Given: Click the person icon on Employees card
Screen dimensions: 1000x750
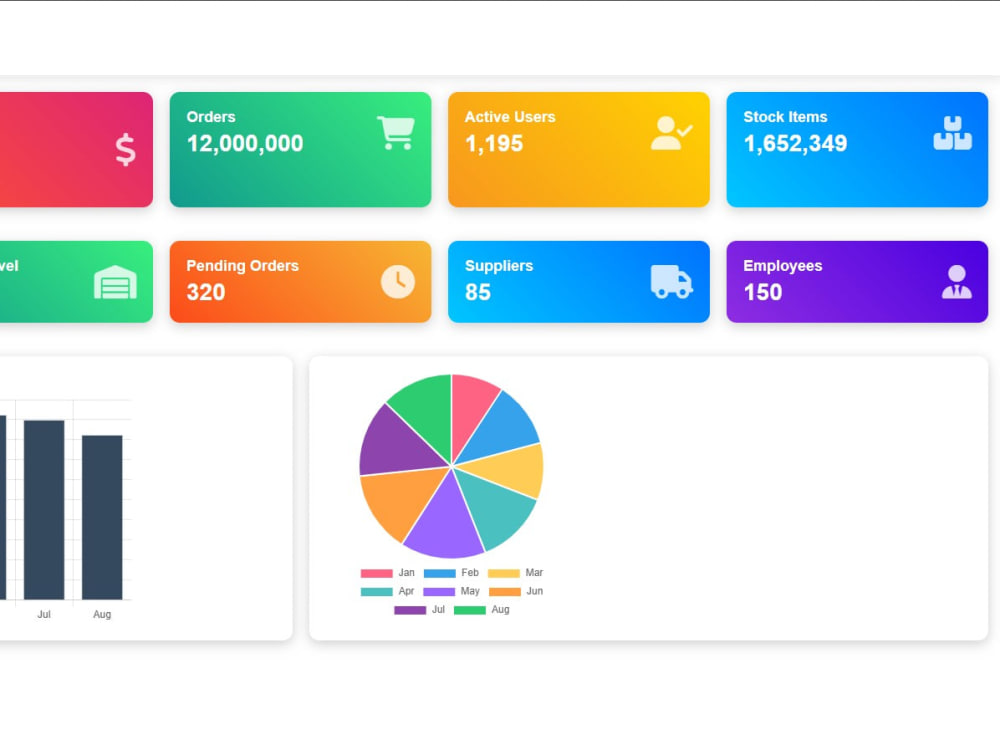Looking at the screenshot, I should (957, 282).
